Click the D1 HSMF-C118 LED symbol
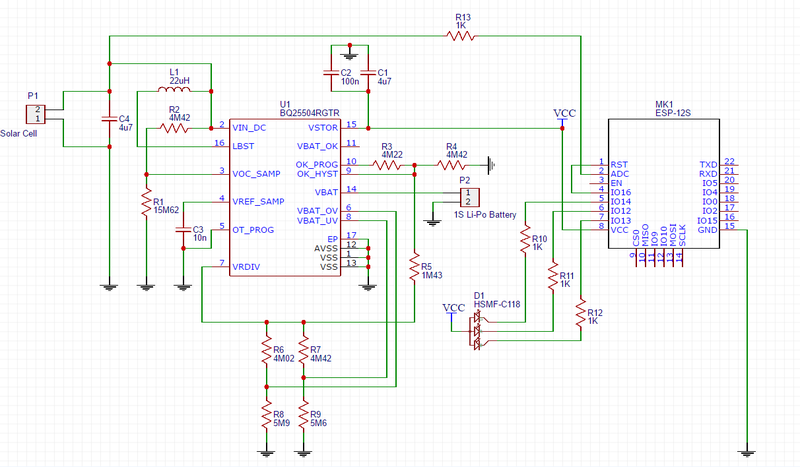Image resolution: width=800 pixels, height=467 pixels. (x=477, y=328)
